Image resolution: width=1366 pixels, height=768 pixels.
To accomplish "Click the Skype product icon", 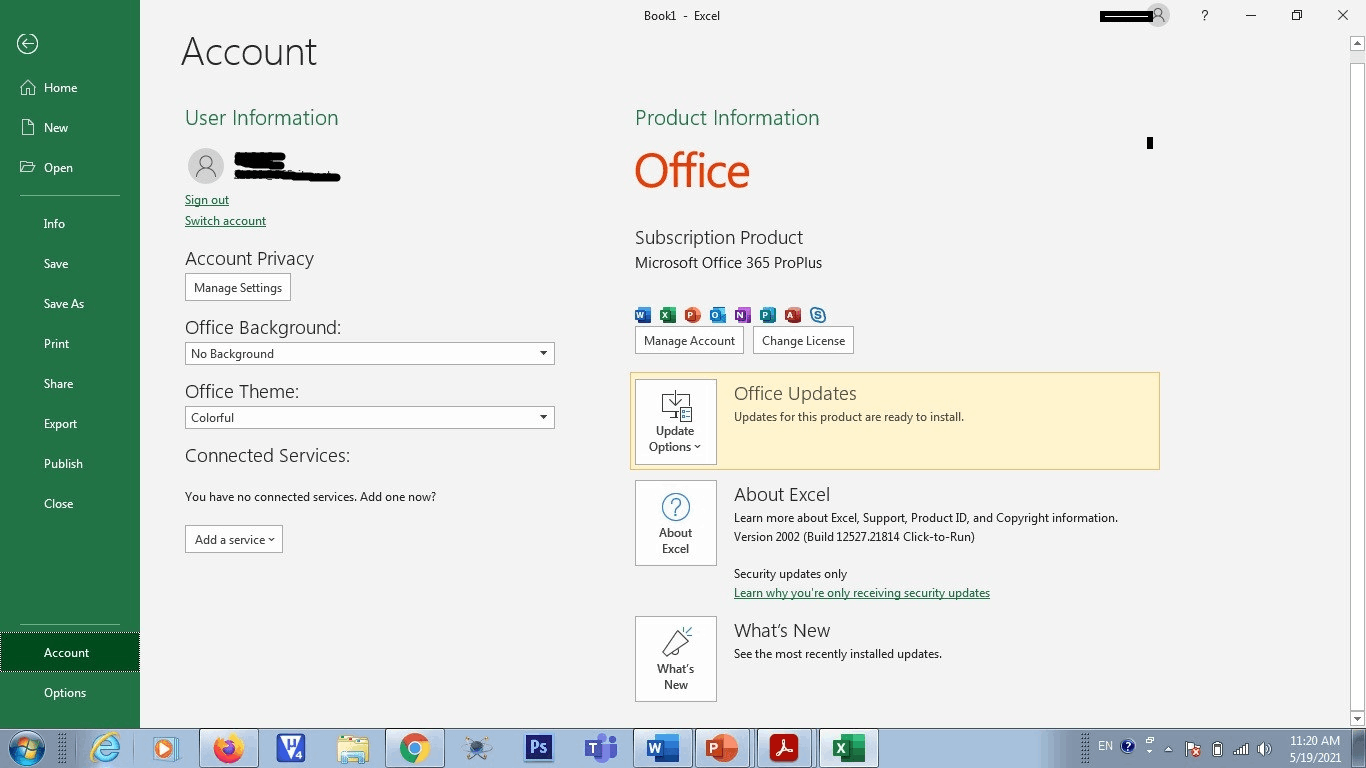I will (x=818, y=315).
